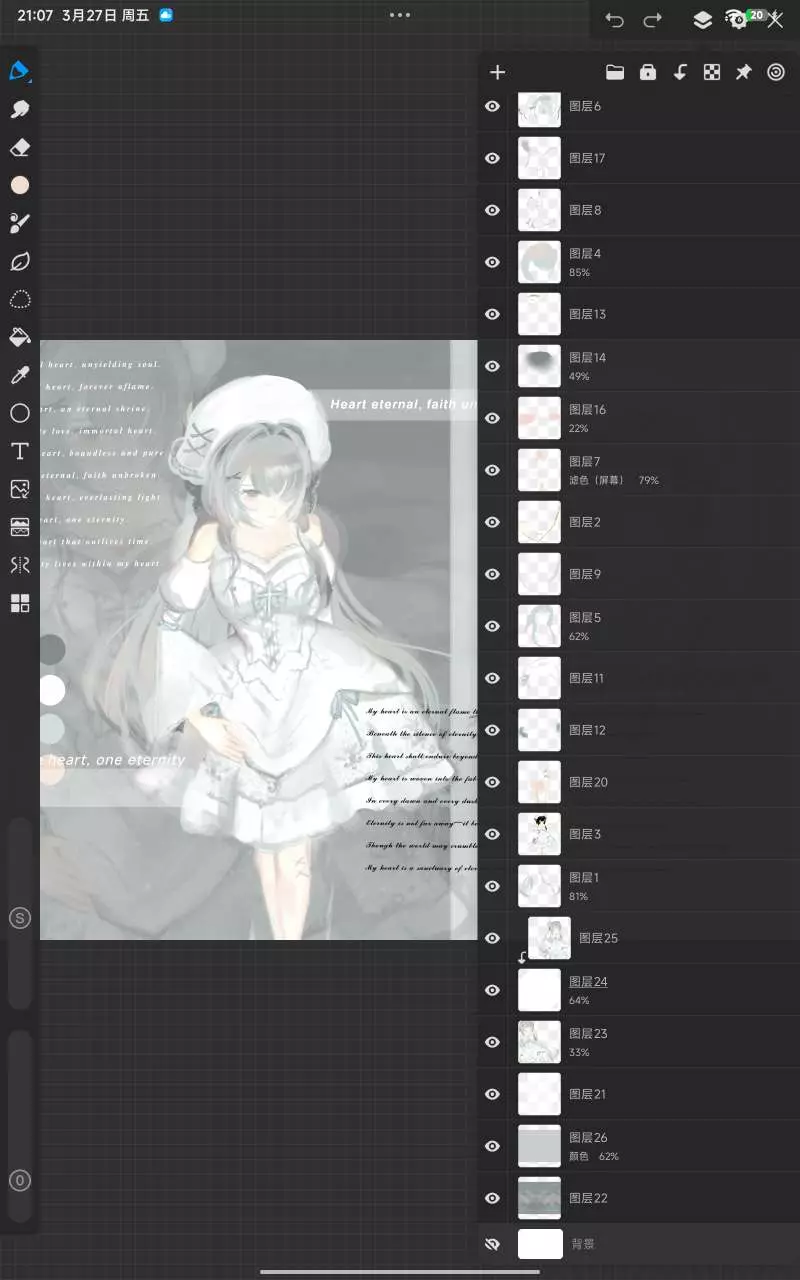Pin the layers panel

[x=744, y=72]
